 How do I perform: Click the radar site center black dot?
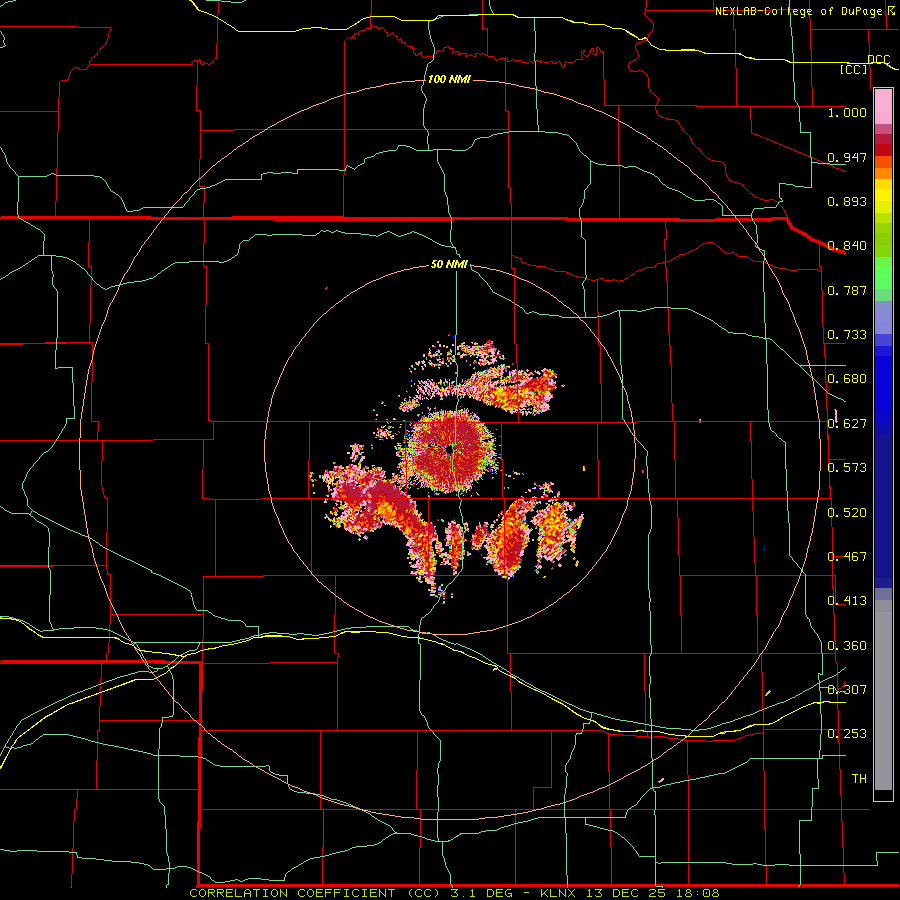(450, 449)
